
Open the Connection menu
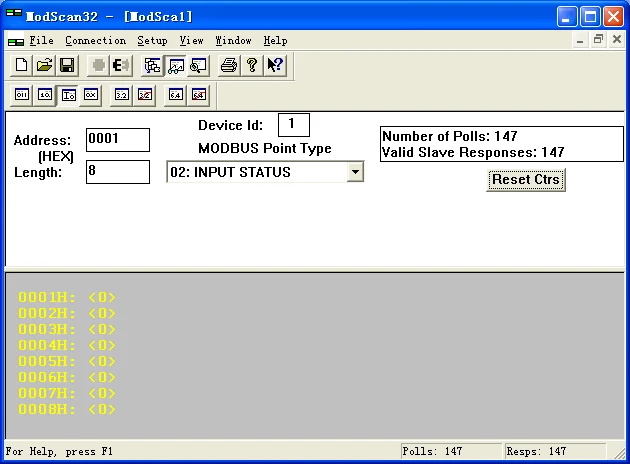pyautogui.click(x=96, y=41)
